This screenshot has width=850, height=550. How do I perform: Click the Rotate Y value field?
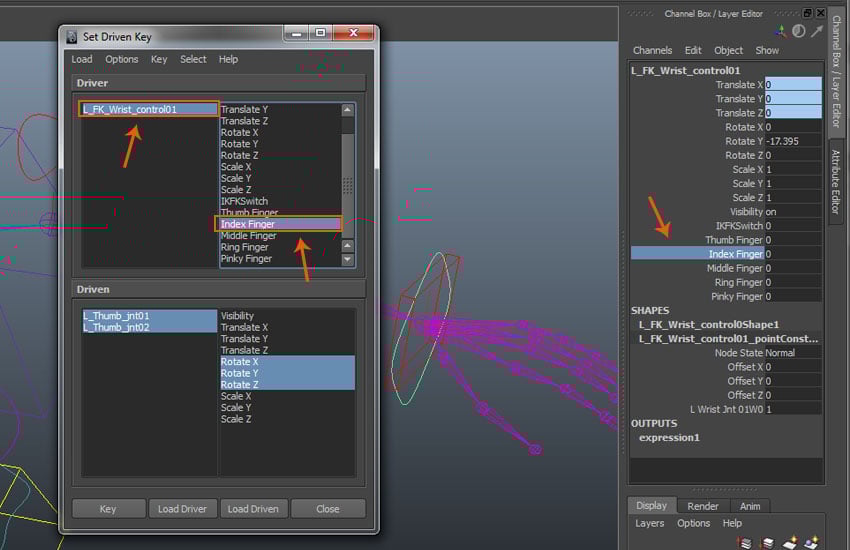[792, 141]
